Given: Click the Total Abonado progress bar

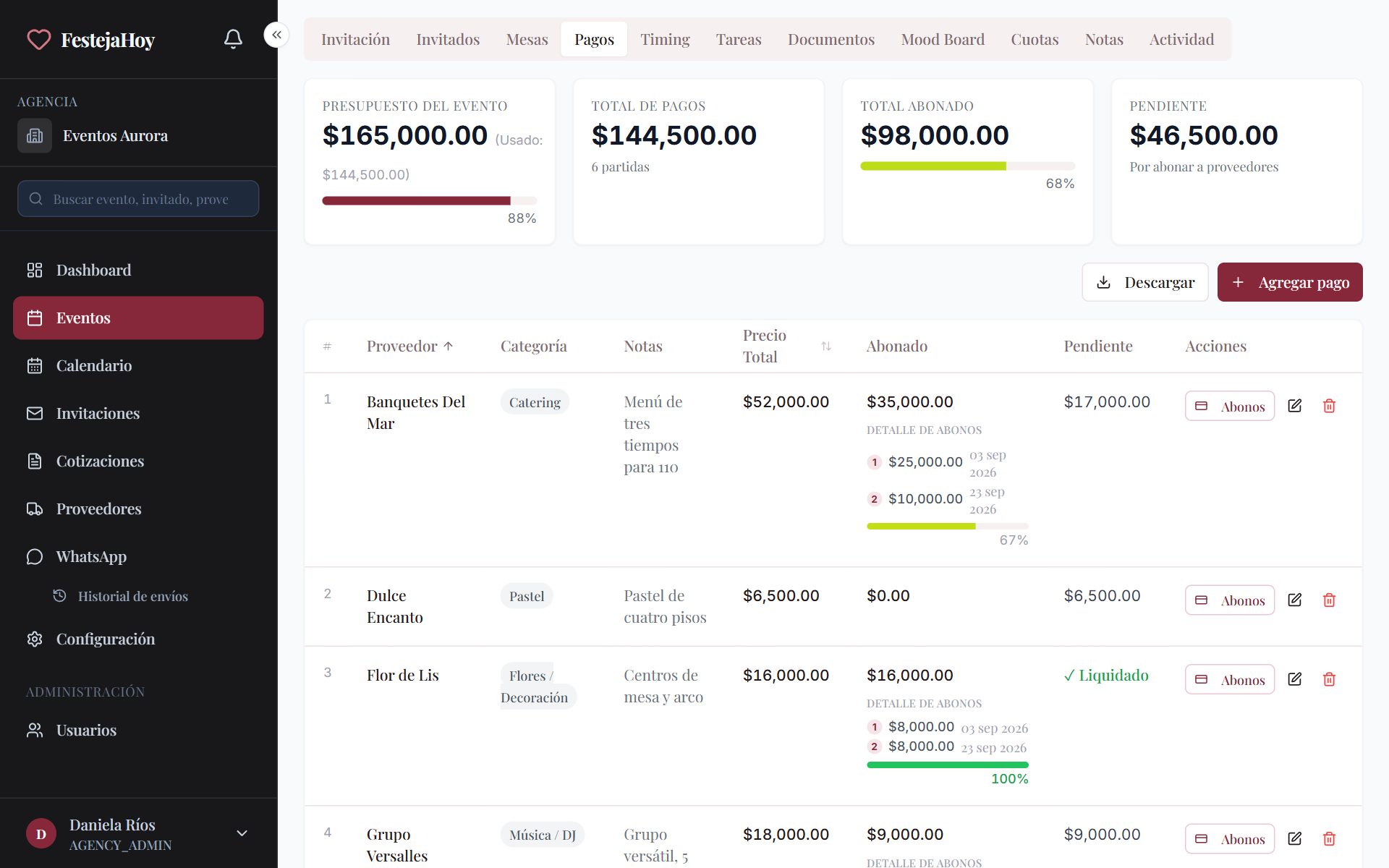Looking at the screenshot, I should coord(967,166).
